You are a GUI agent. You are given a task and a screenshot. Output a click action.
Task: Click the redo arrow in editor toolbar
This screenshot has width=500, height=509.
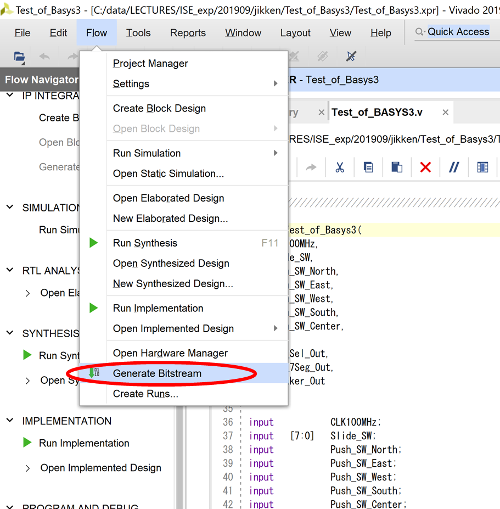[x=311, y=167]
